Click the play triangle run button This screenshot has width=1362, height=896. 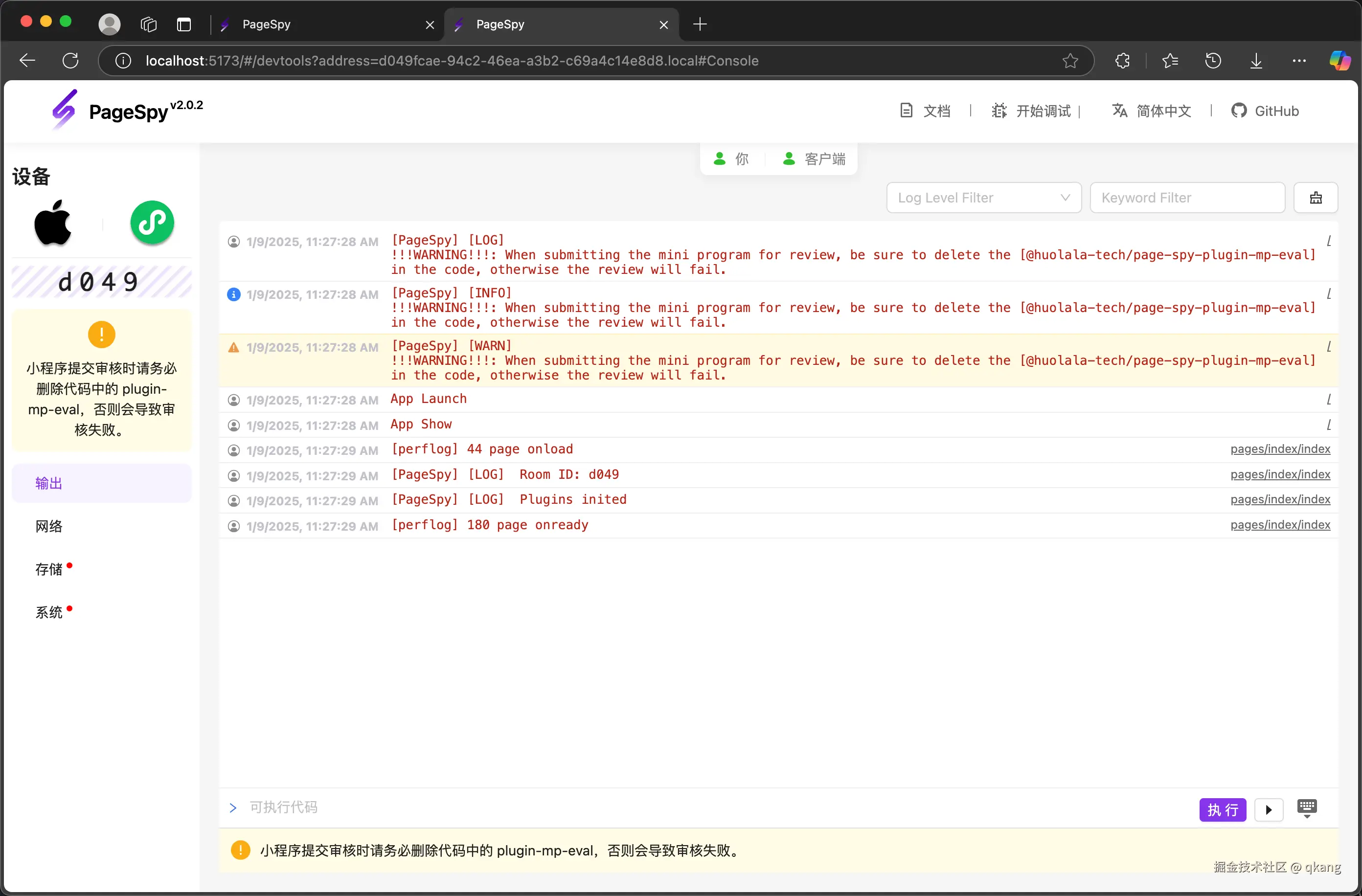(x=1268, y=809)
